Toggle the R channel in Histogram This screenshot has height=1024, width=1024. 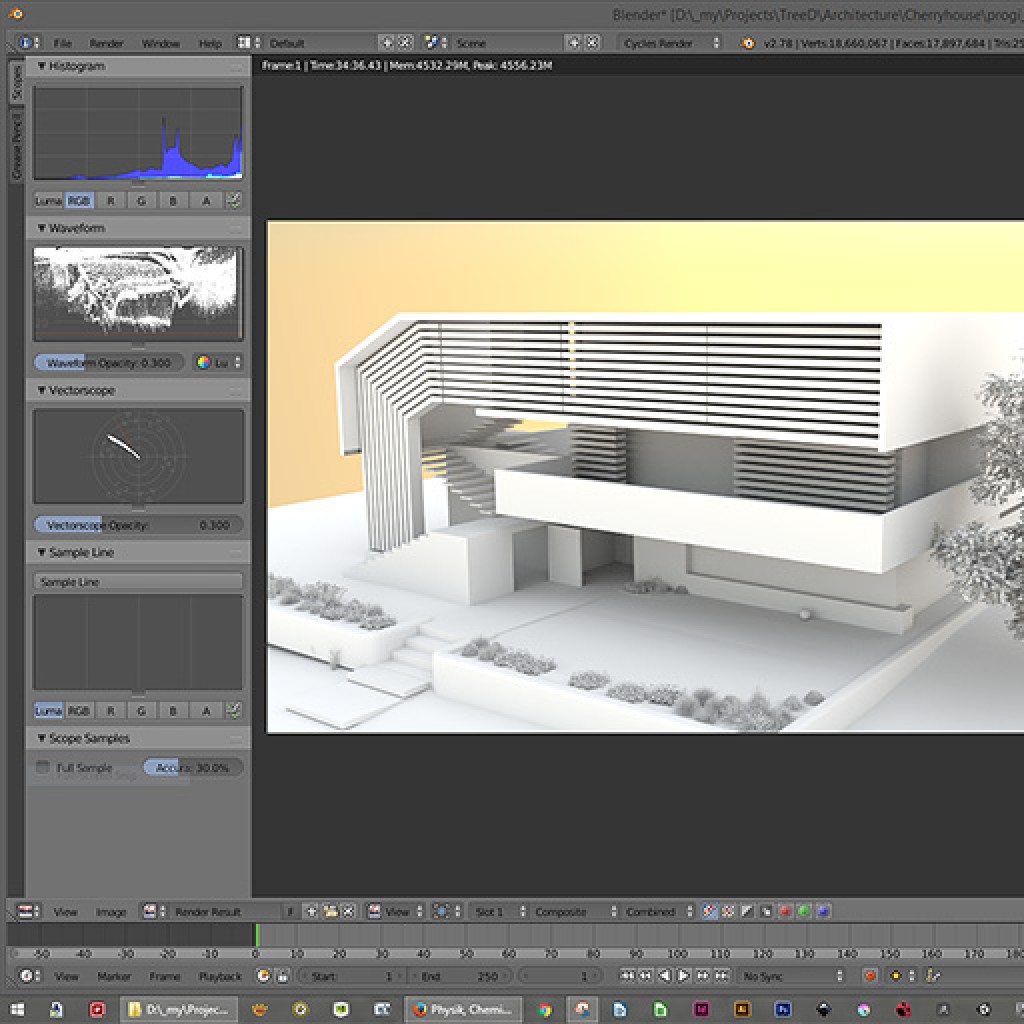coord(110,200)
